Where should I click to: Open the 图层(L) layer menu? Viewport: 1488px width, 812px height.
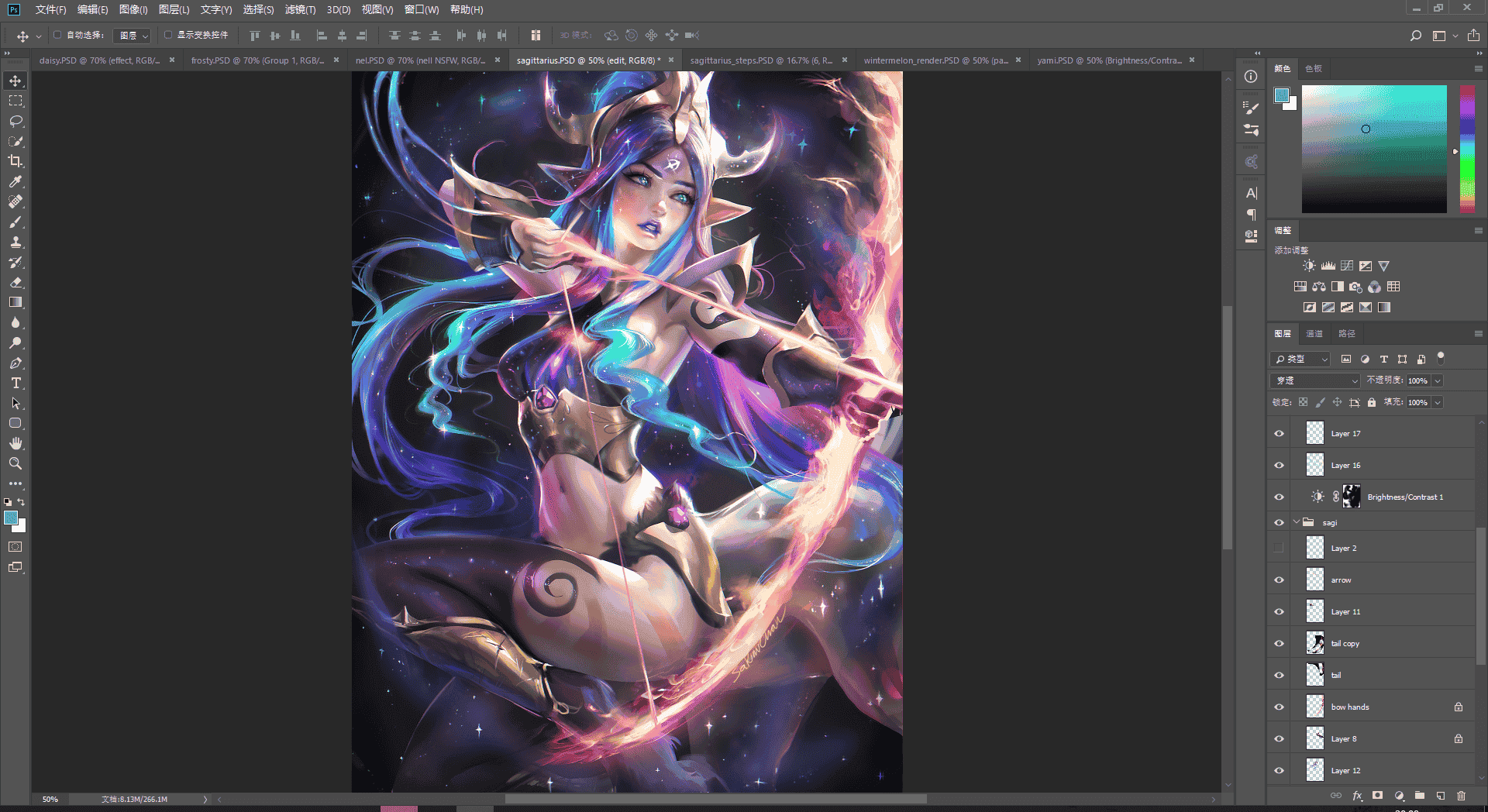point(174,10)
